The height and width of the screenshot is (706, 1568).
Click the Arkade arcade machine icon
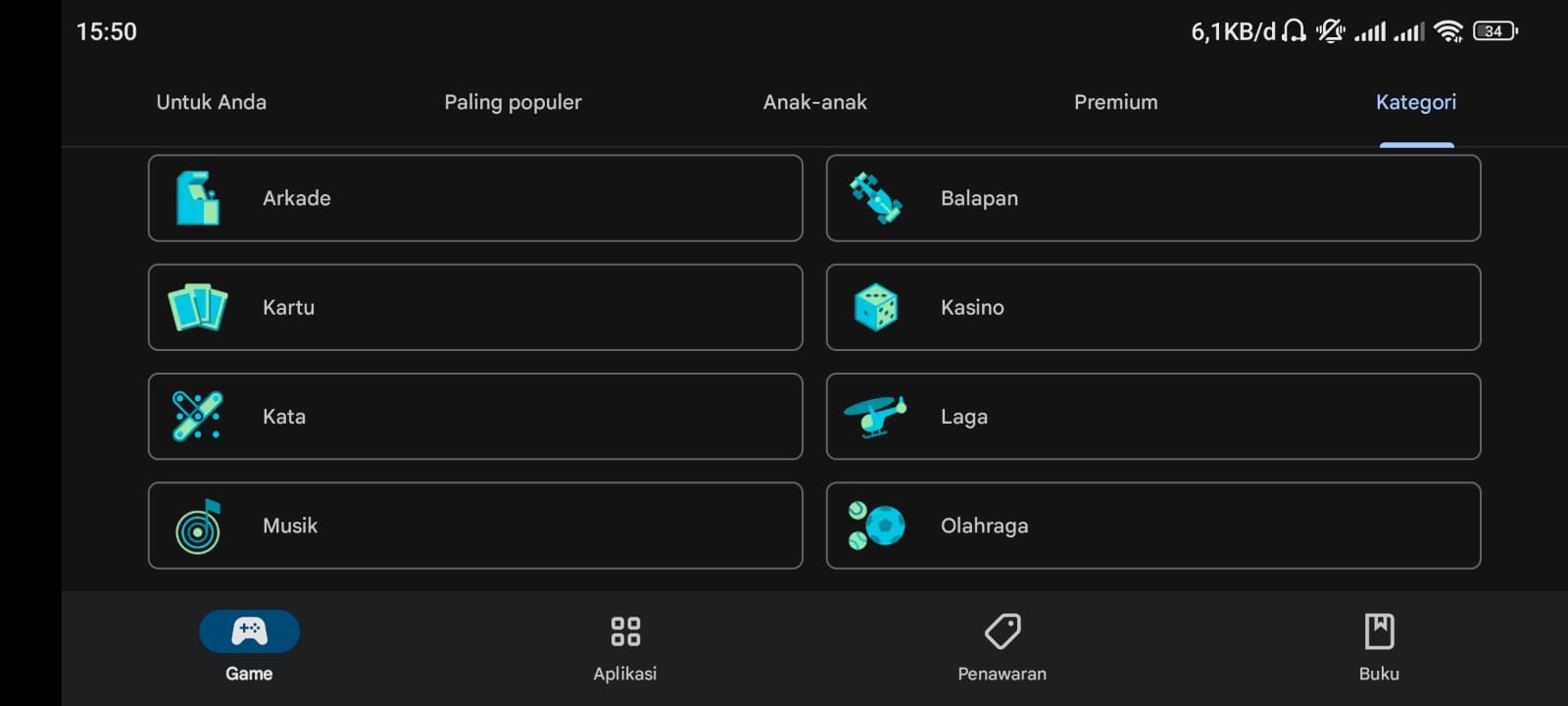(x=196, y=197)
